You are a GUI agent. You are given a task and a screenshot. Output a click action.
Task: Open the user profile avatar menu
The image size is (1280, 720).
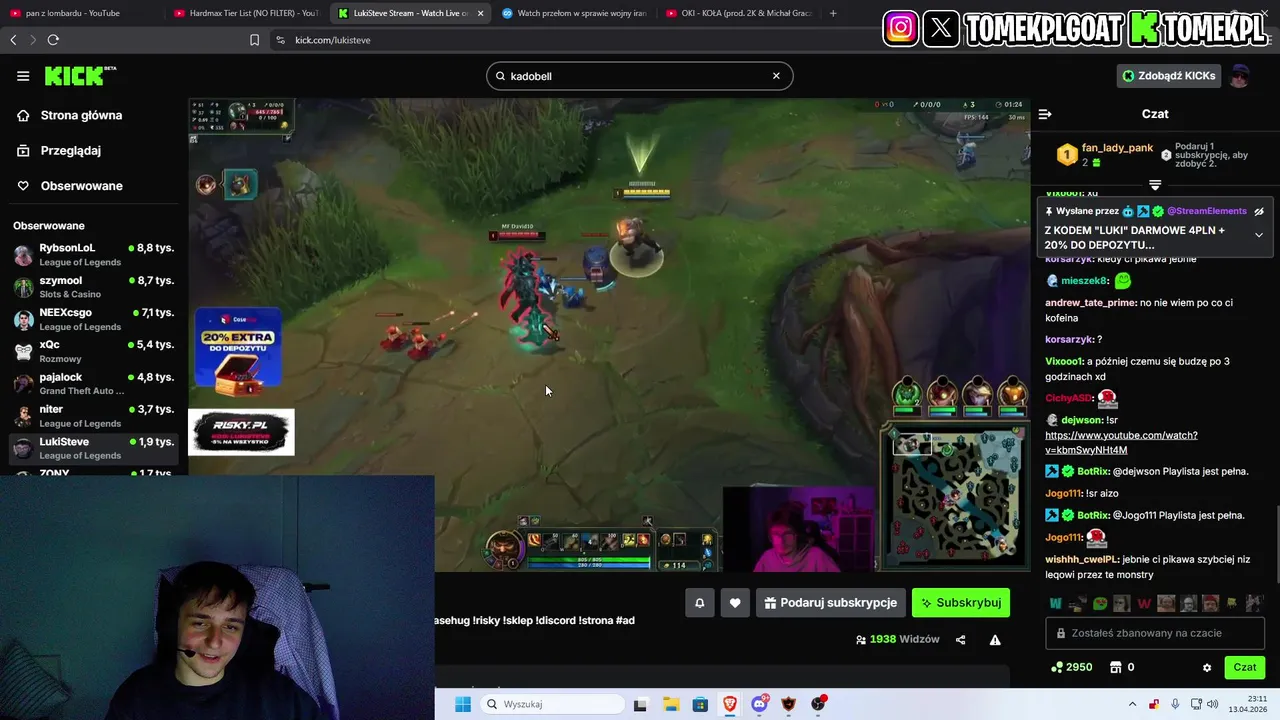(x=1240, y=76)
